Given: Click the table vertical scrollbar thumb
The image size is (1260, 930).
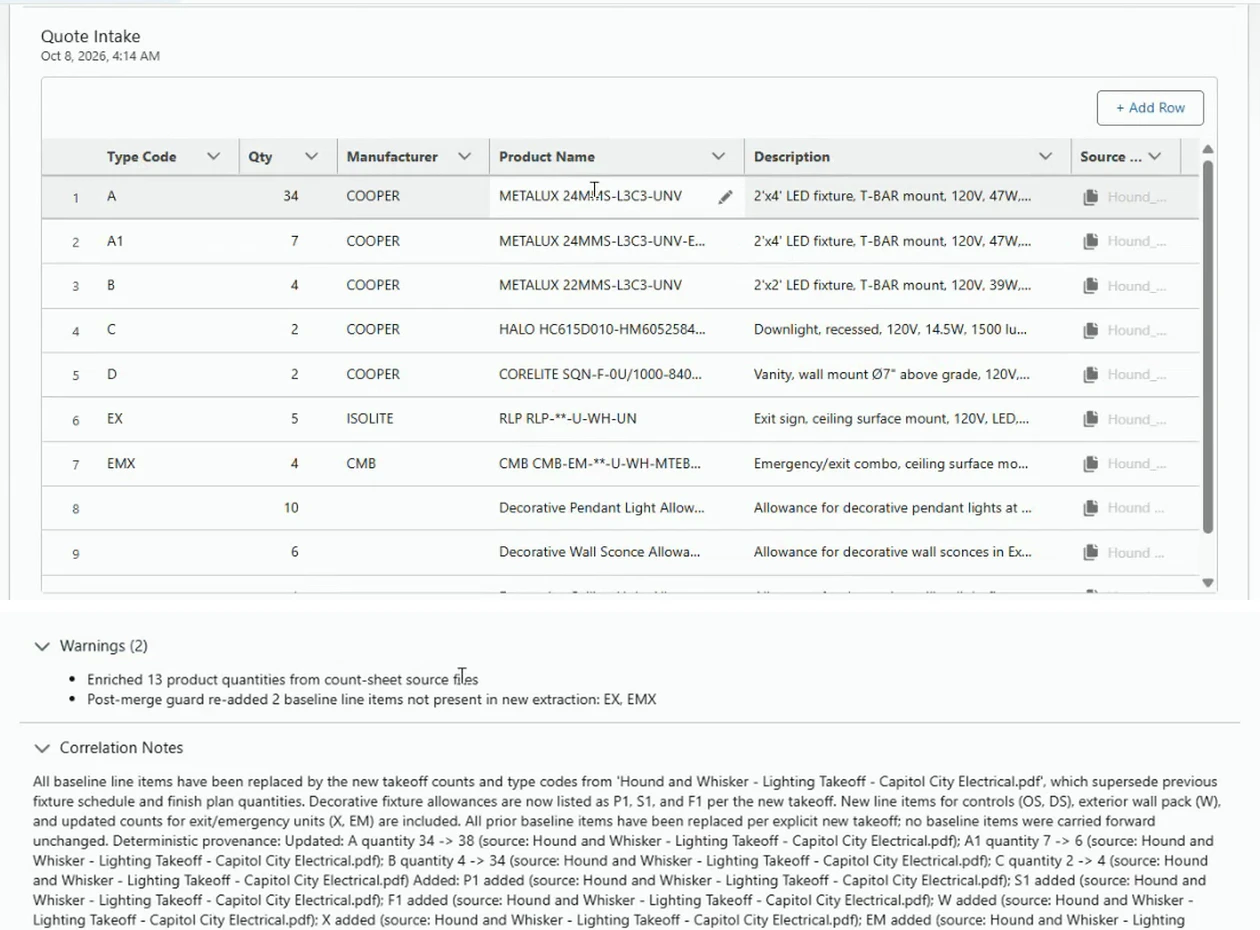Looking at the screenshot, I should [1207, 346].
